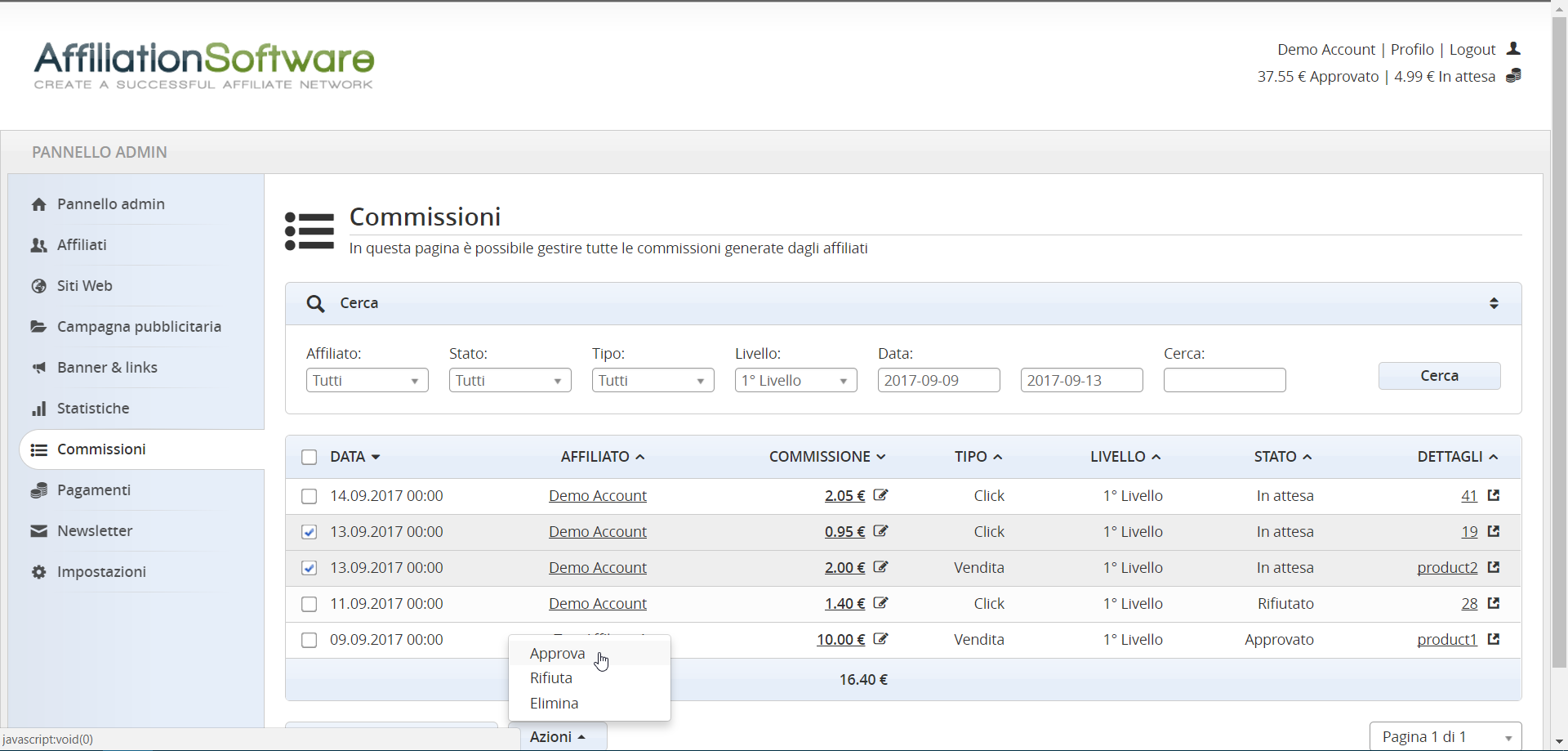Open external details icon for entry 41
The height and width of the screenshot is (751, 1568).
point(1494,495)
